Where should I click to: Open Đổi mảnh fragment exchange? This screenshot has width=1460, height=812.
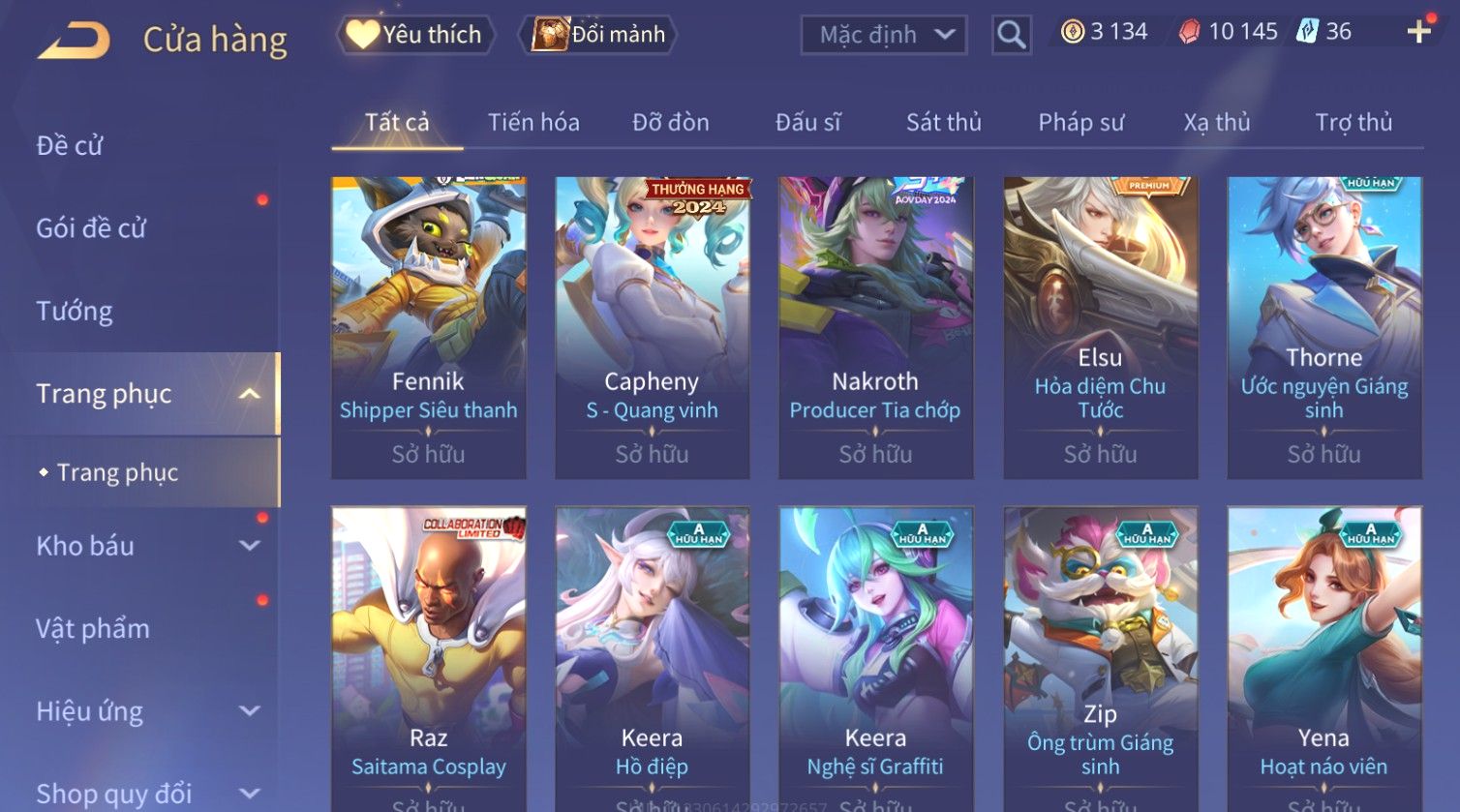597,35
